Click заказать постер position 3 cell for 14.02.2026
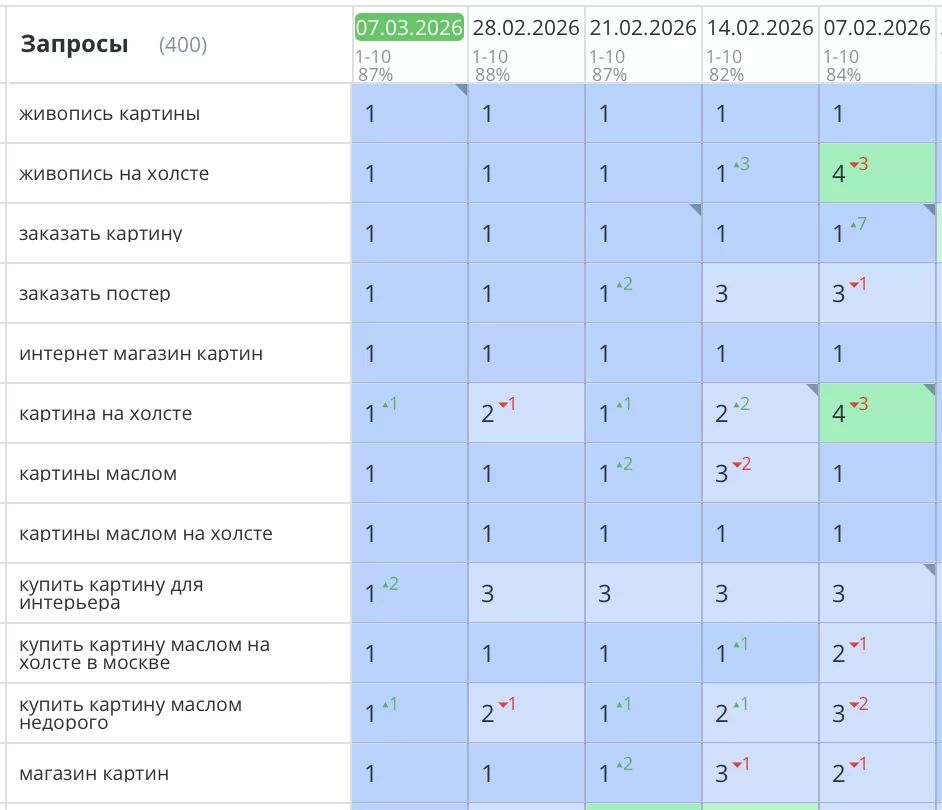The image size is (942, 810). point(760,293)
